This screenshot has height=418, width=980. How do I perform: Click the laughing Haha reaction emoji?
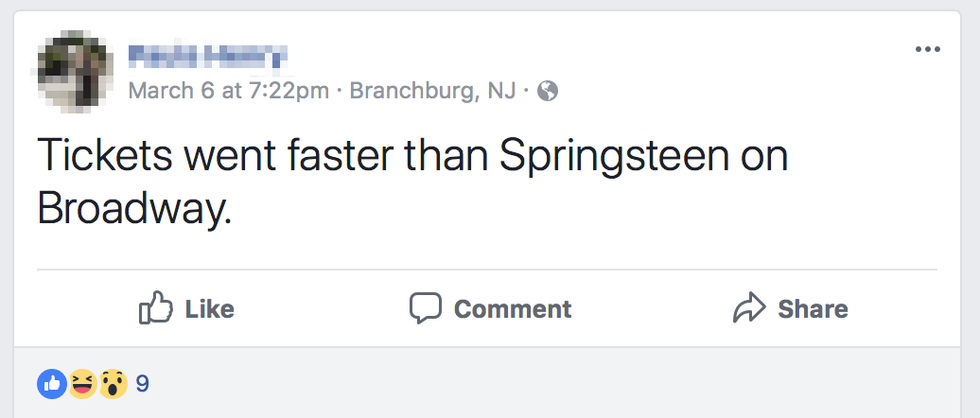(x=82, y=382)
